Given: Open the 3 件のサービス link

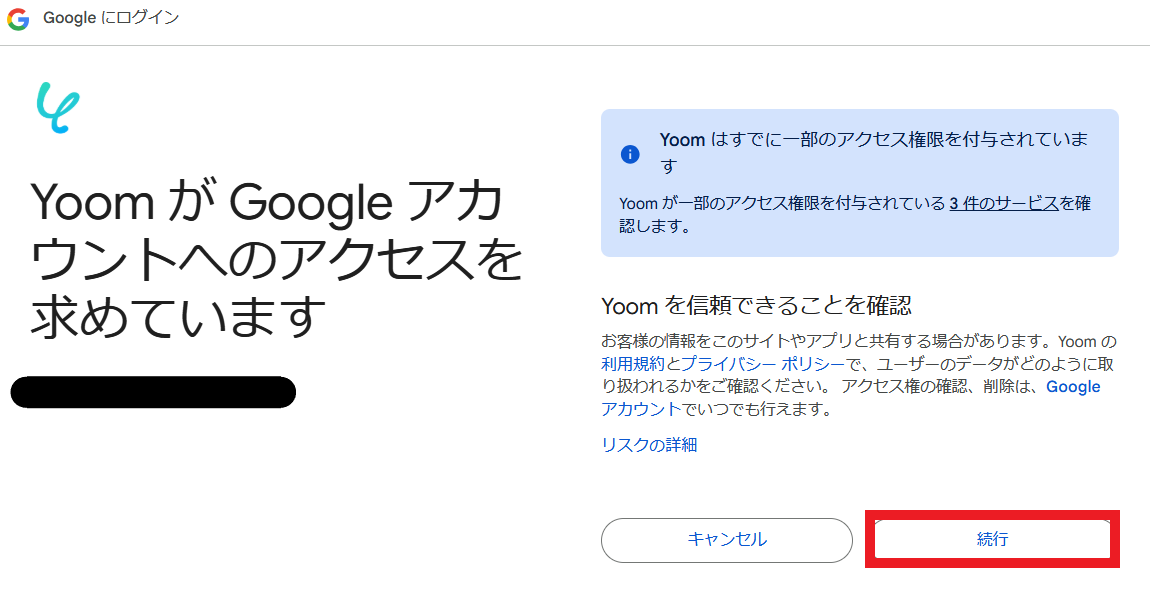Looking at the screenshot, I should tap(1003, 203).
